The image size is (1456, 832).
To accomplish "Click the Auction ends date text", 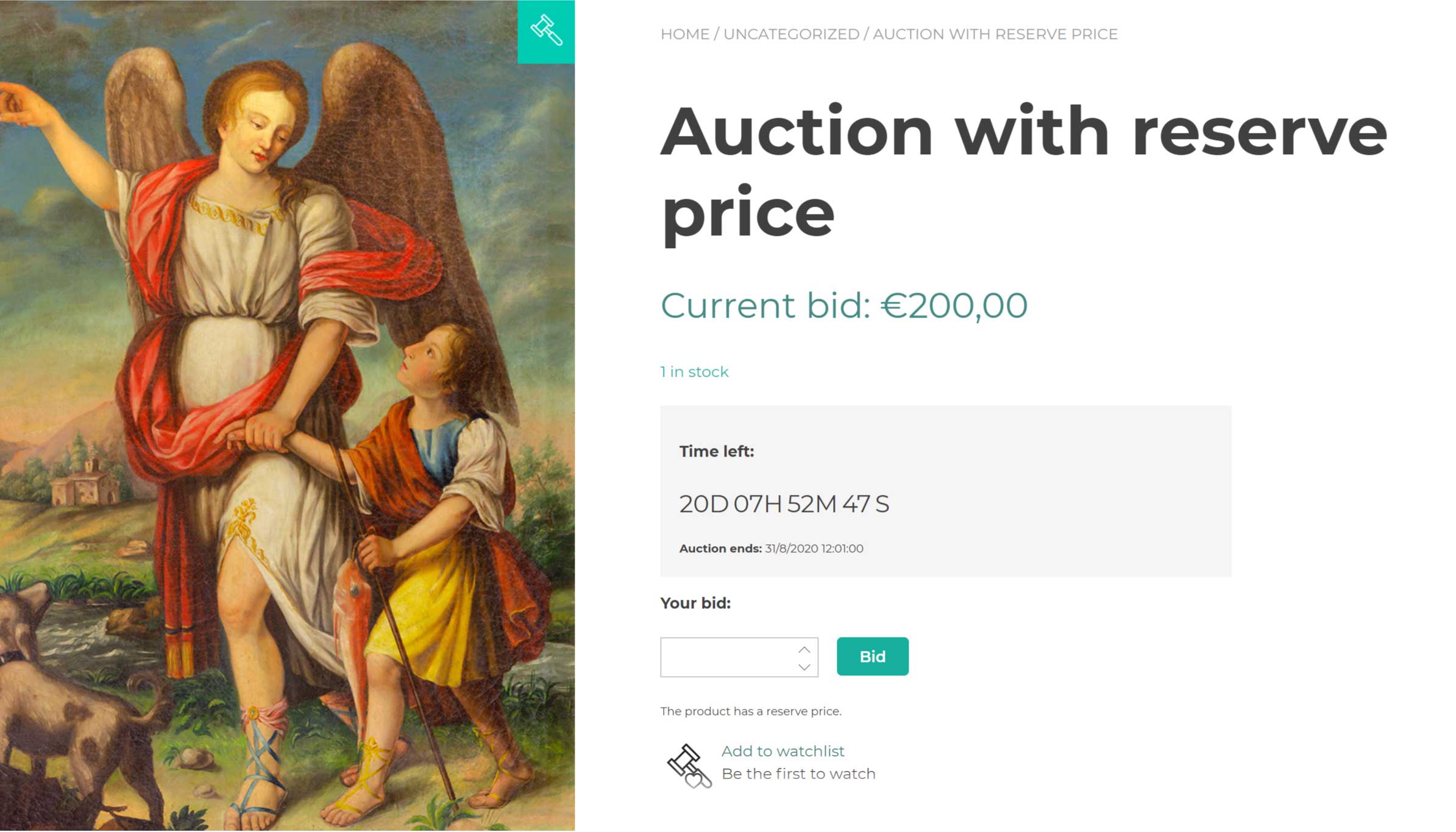I will [x=771, y=548].
